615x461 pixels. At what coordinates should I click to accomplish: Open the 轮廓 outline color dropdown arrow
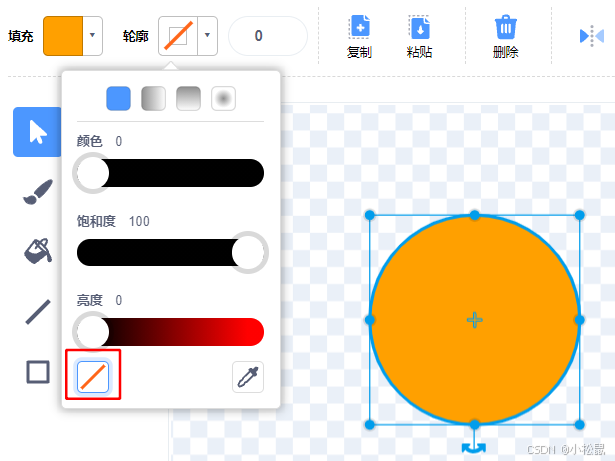(x=207, y=36)
